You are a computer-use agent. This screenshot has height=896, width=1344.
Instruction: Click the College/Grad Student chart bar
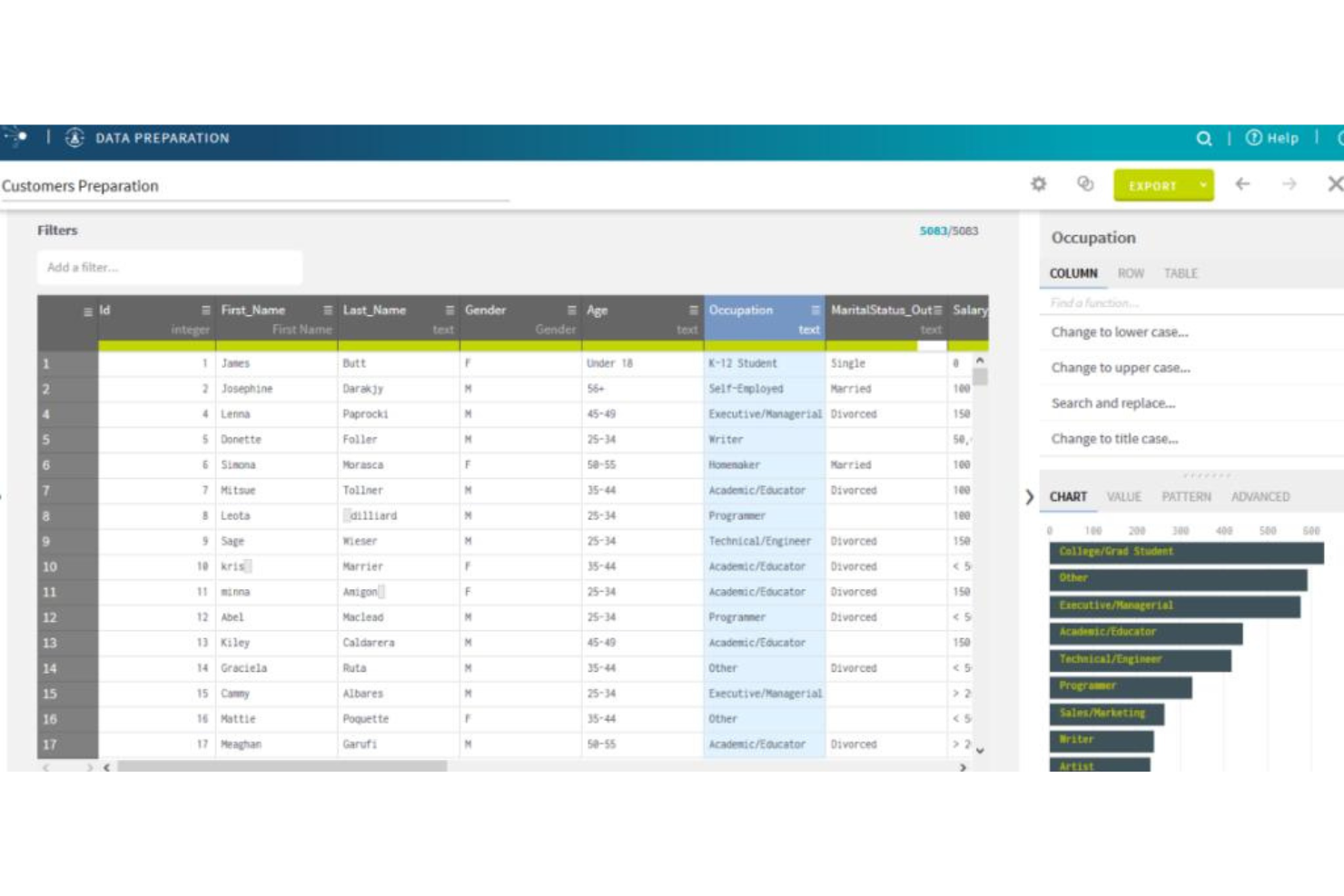(1187, 552)
